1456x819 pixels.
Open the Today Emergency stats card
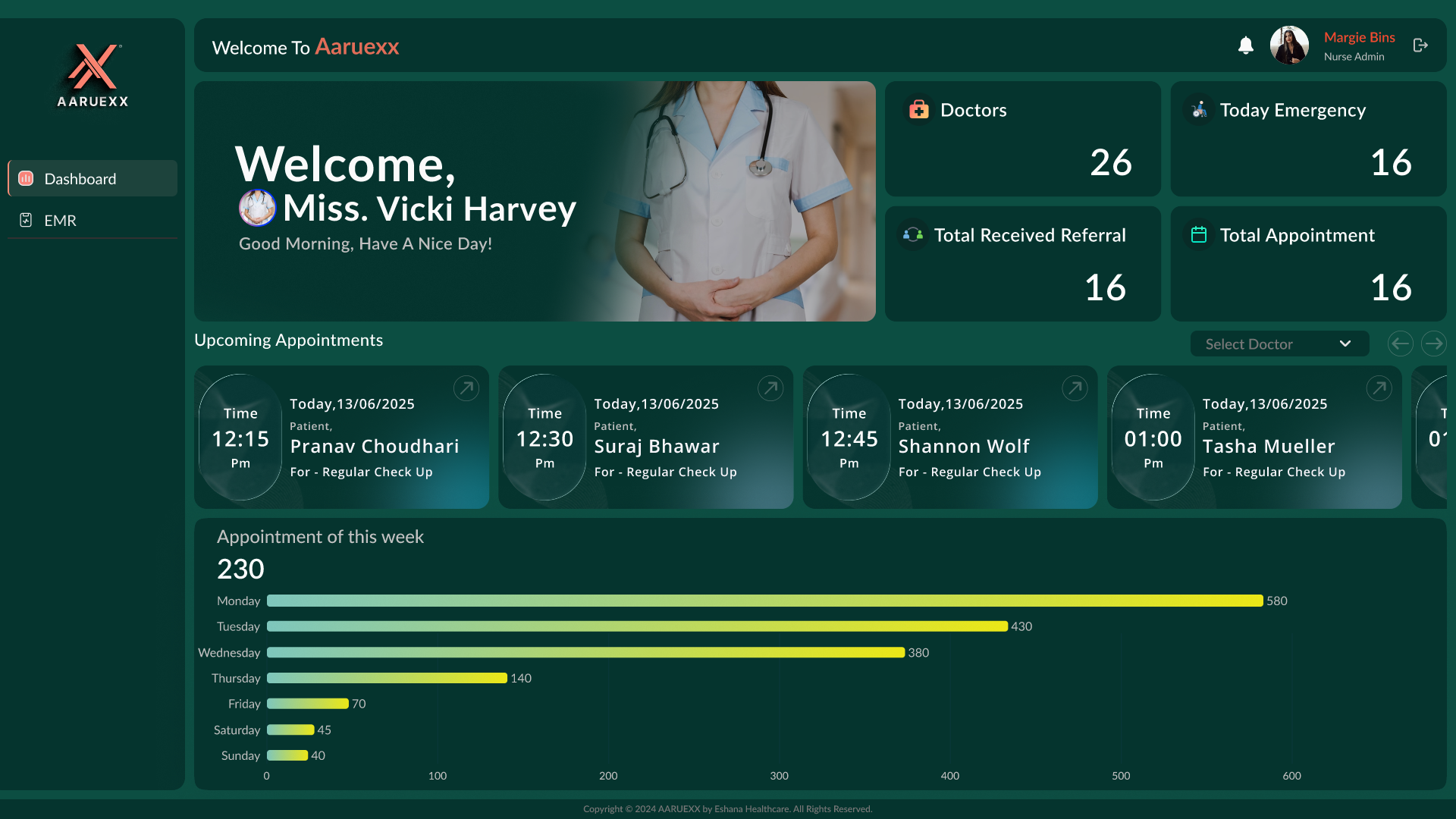click(1308, 139)
